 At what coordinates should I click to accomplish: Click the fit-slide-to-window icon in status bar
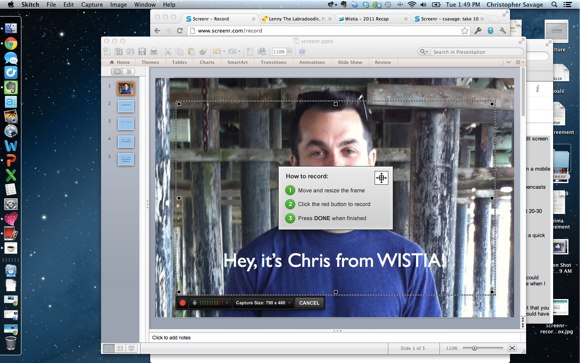pos(512,348)
